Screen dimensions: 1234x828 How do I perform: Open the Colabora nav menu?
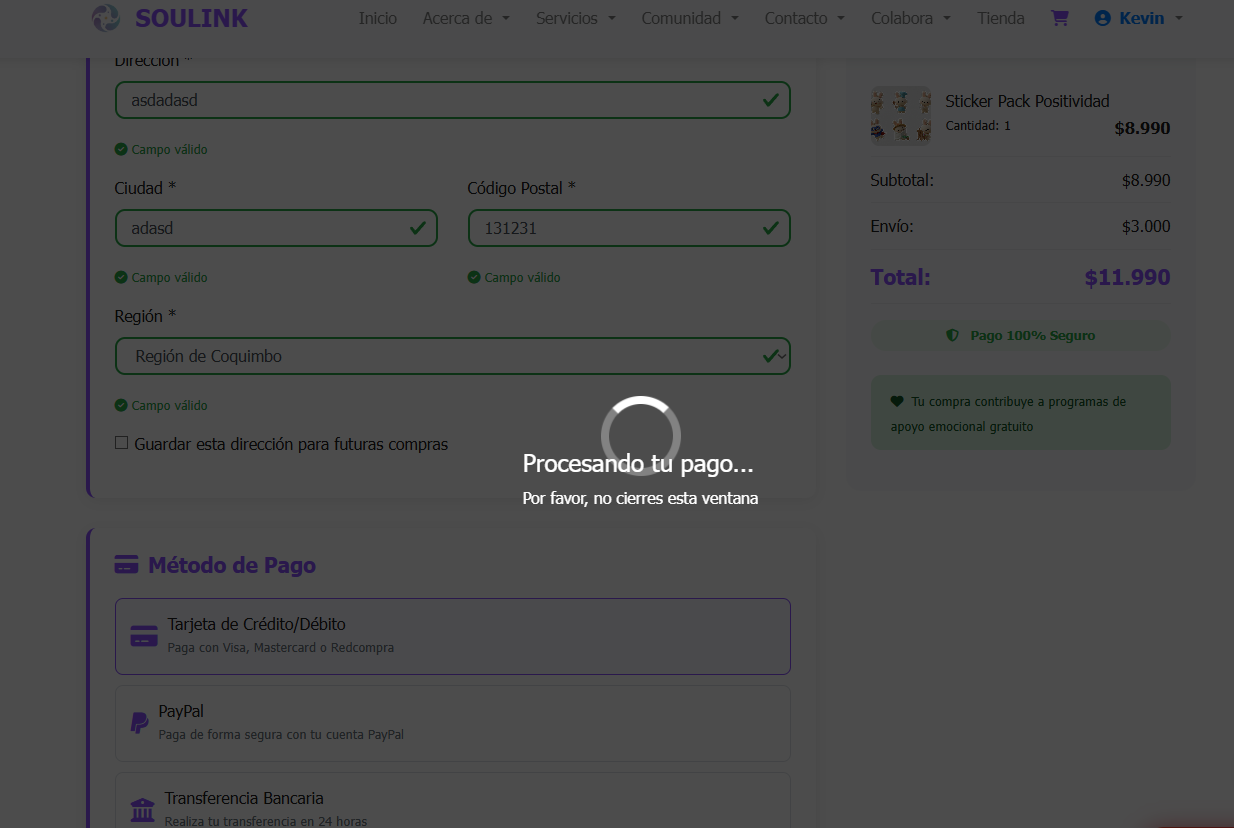(x=910, y=18)
